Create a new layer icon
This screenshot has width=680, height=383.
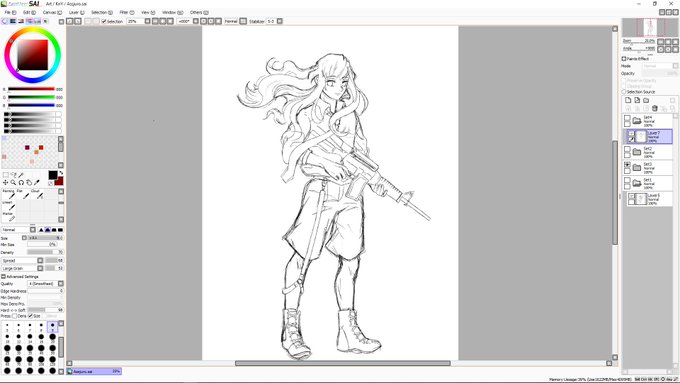[x=628, y=100]
